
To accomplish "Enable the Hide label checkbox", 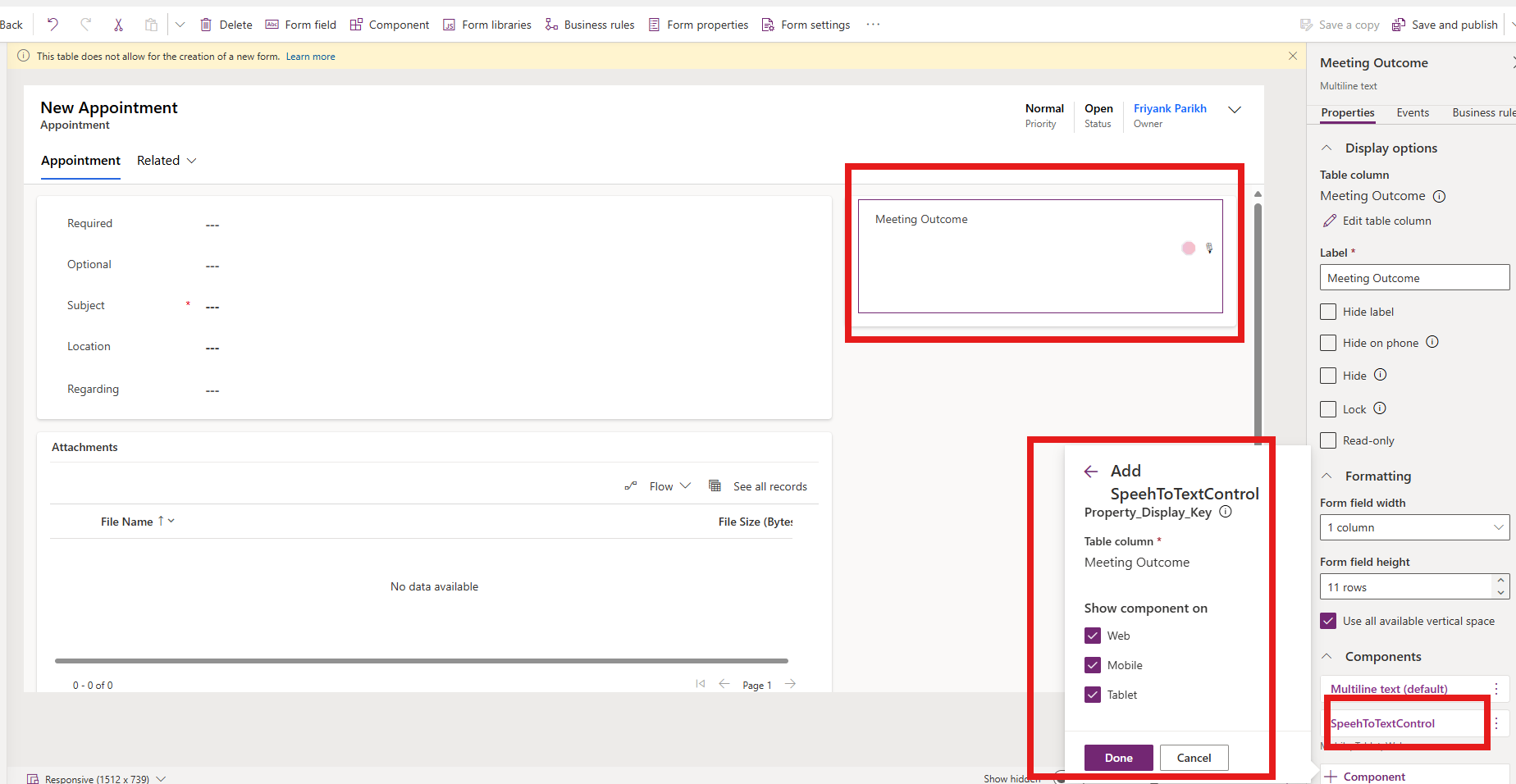I will (1328, 312).
